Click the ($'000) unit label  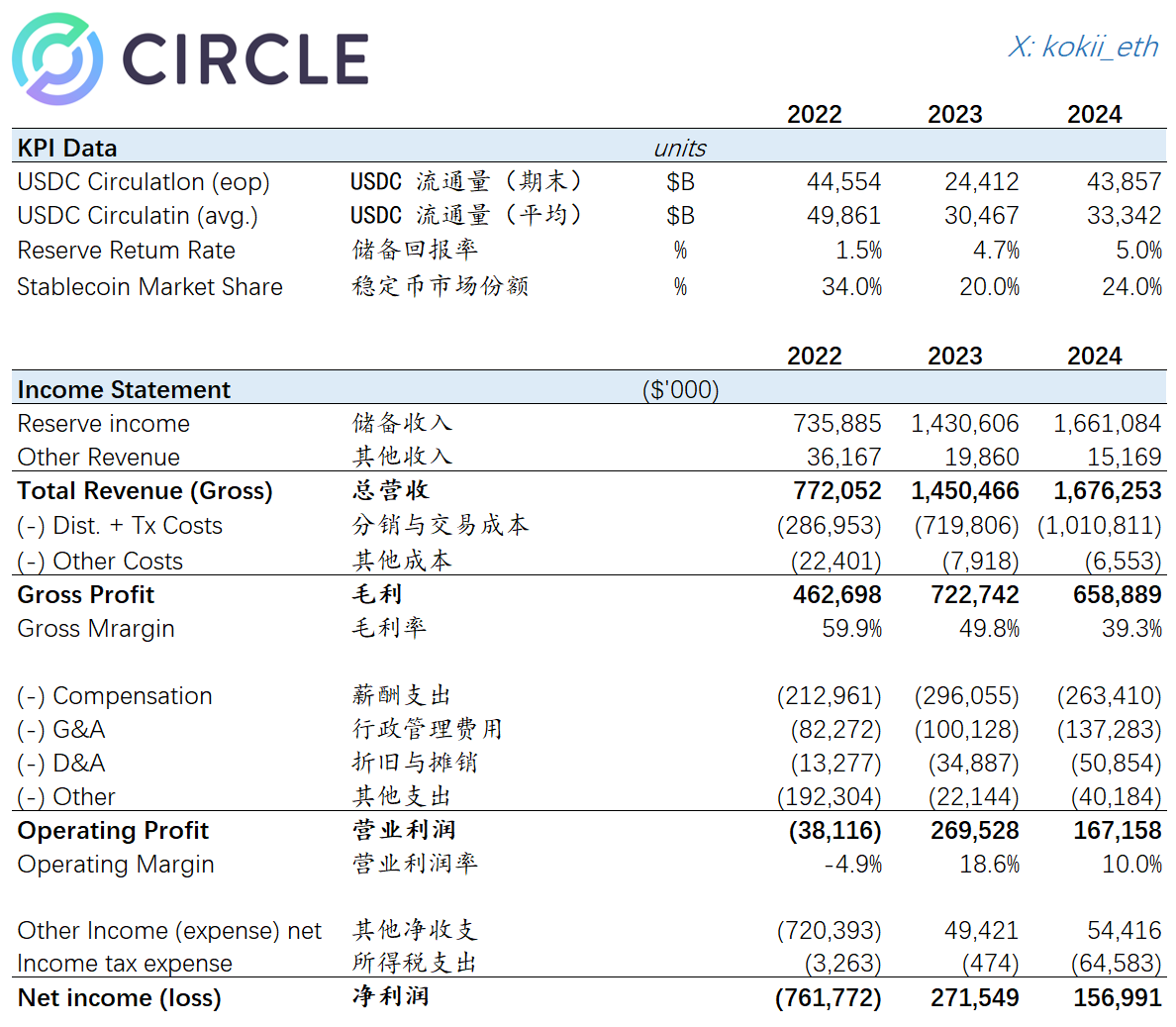680,389
